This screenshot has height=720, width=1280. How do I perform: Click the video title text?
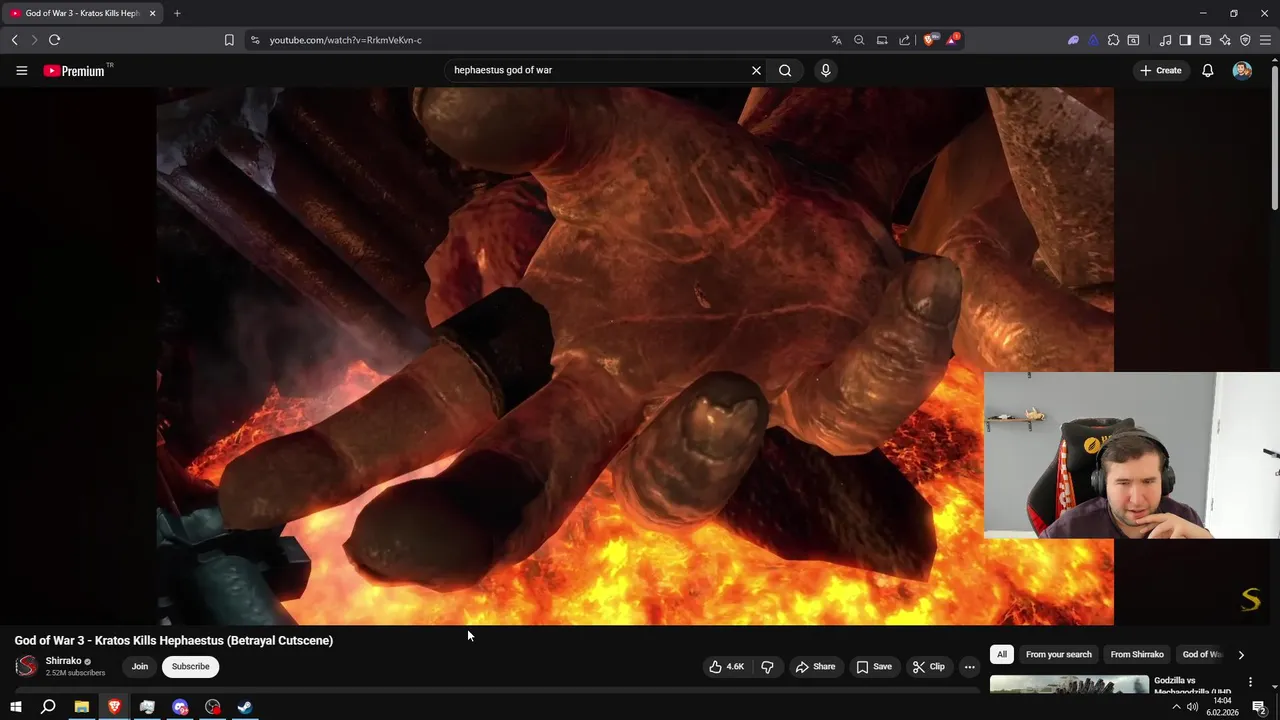click(x=173, y=640)
